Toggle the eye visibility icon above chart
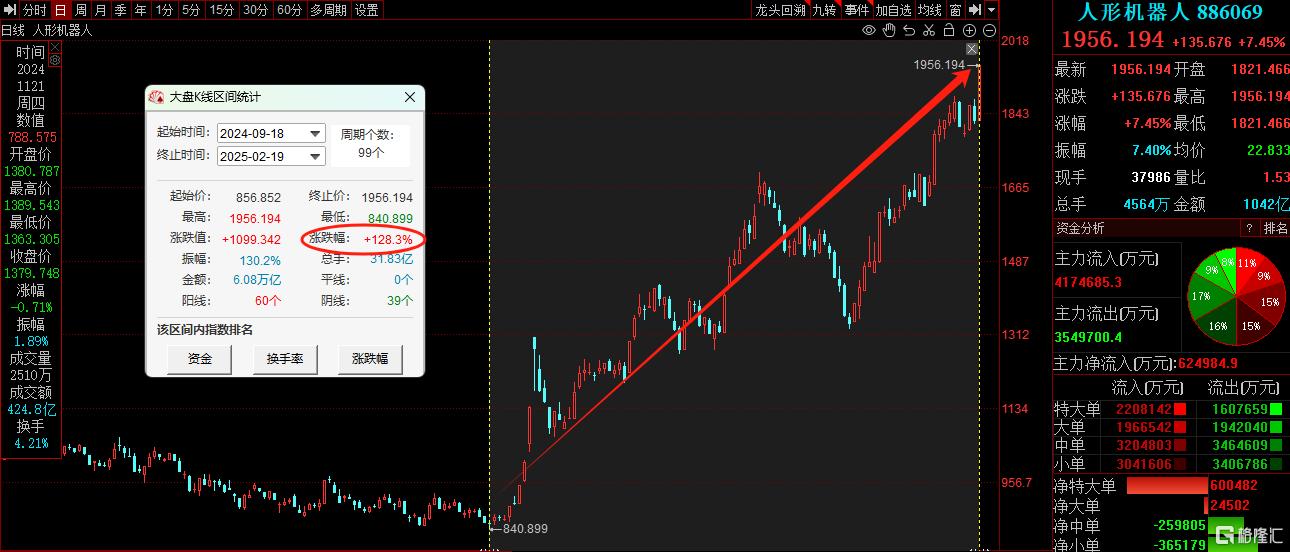 [870, 31]
